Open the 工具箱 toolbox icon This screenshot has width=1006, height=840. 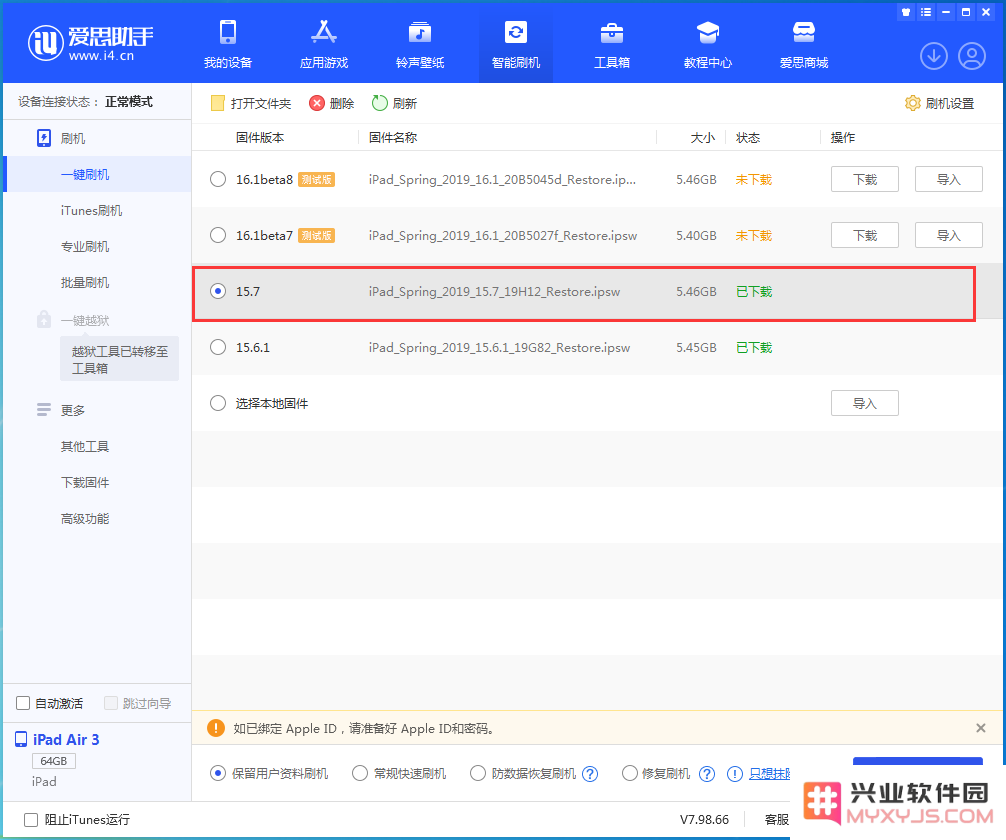(611, 32)
